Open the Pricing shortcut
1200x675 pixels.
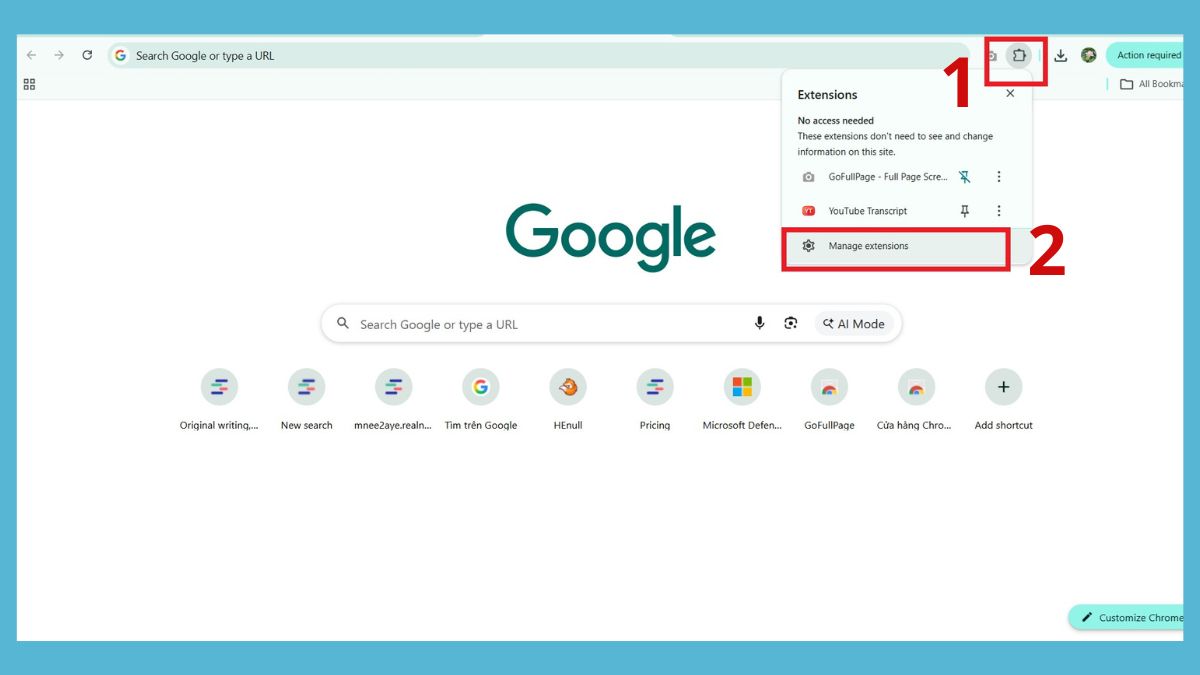(x=655, y=399)
